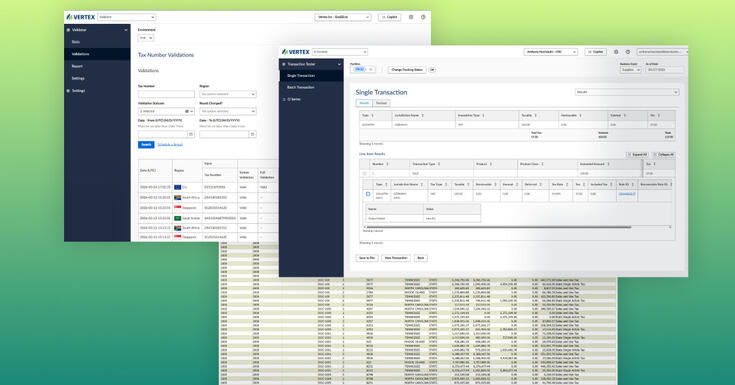Screen dimensions: 735x385
Task: Open the Result Changed dropdown
Action: (228, 111)
